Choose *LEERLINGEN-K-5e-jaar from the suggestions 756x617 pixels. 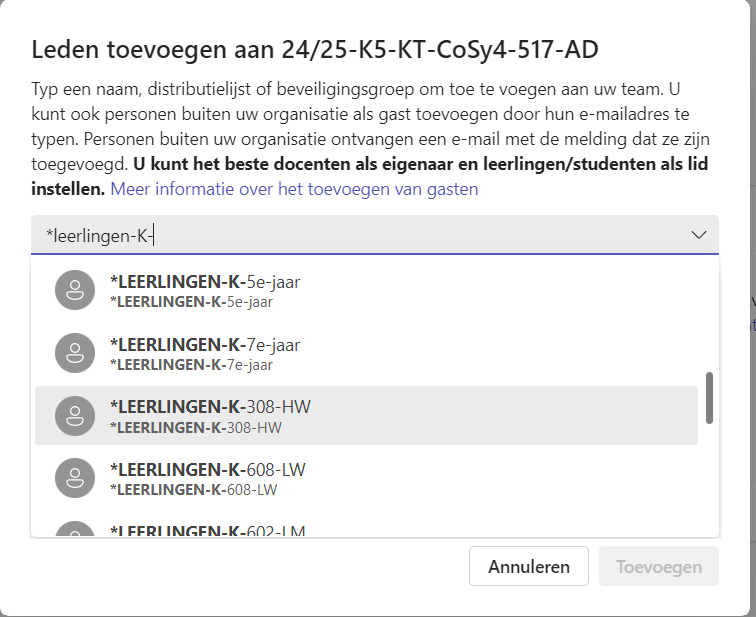coord(205,282)
